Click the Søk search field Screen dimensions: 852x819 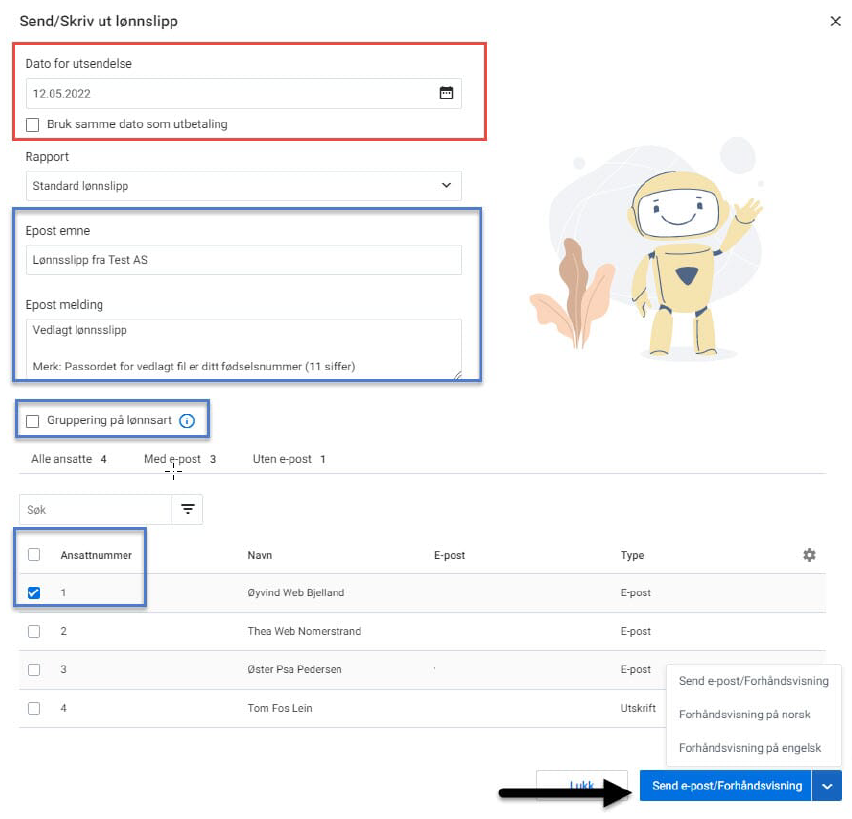(x=96, y=509)
